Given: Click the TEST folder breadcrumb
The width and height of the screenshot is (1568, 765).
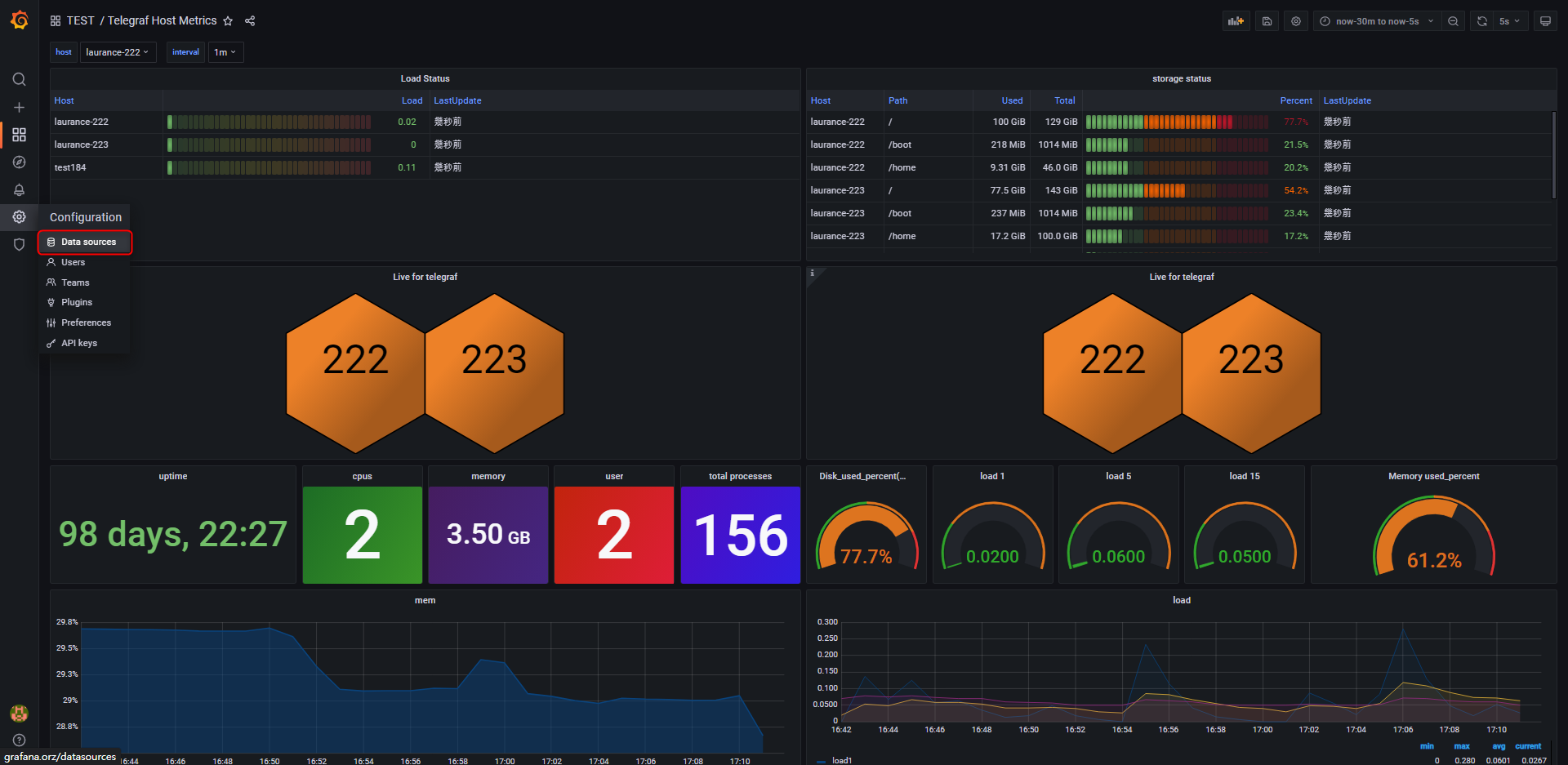Looking at the screenshot, I should (x=80, y=21).
